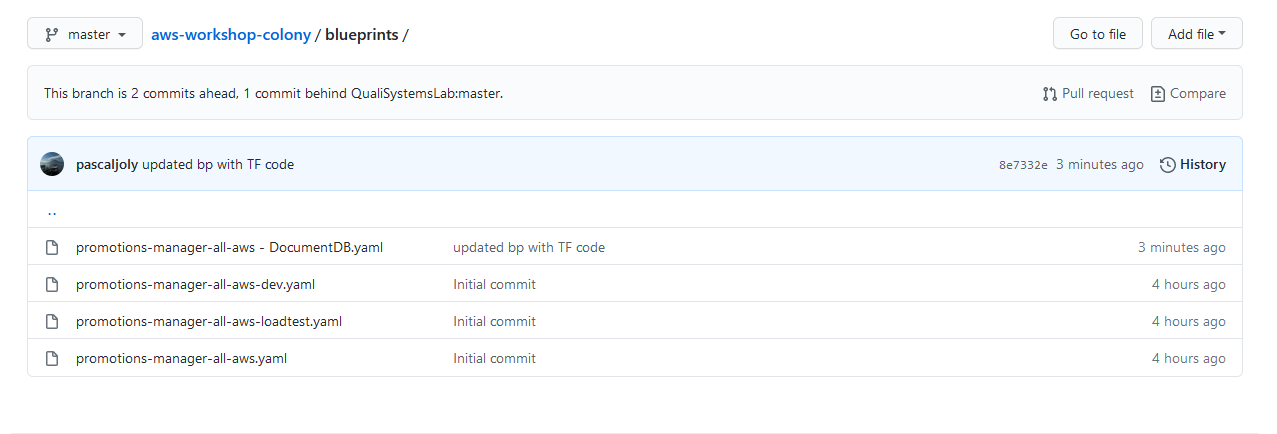Click the History clock icon
1277x434 pixels.
click(1167, 164)
